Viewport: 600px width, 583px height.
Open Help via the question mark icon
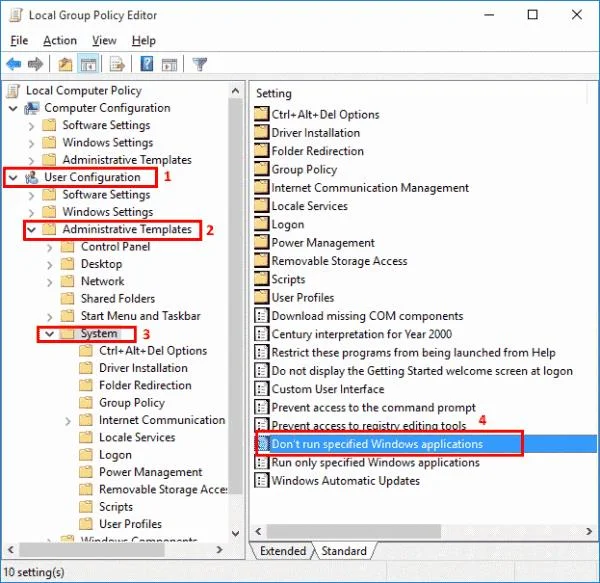tap(147, 64)
